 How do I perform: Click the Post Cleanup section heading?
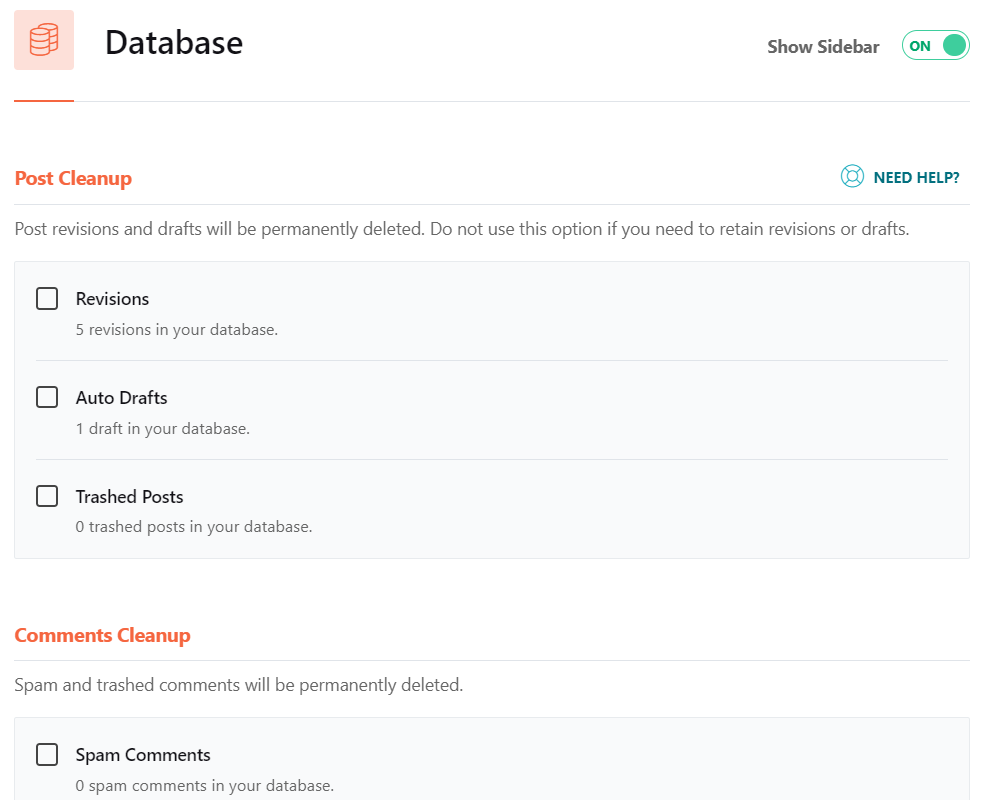click(x=73, y=179)
